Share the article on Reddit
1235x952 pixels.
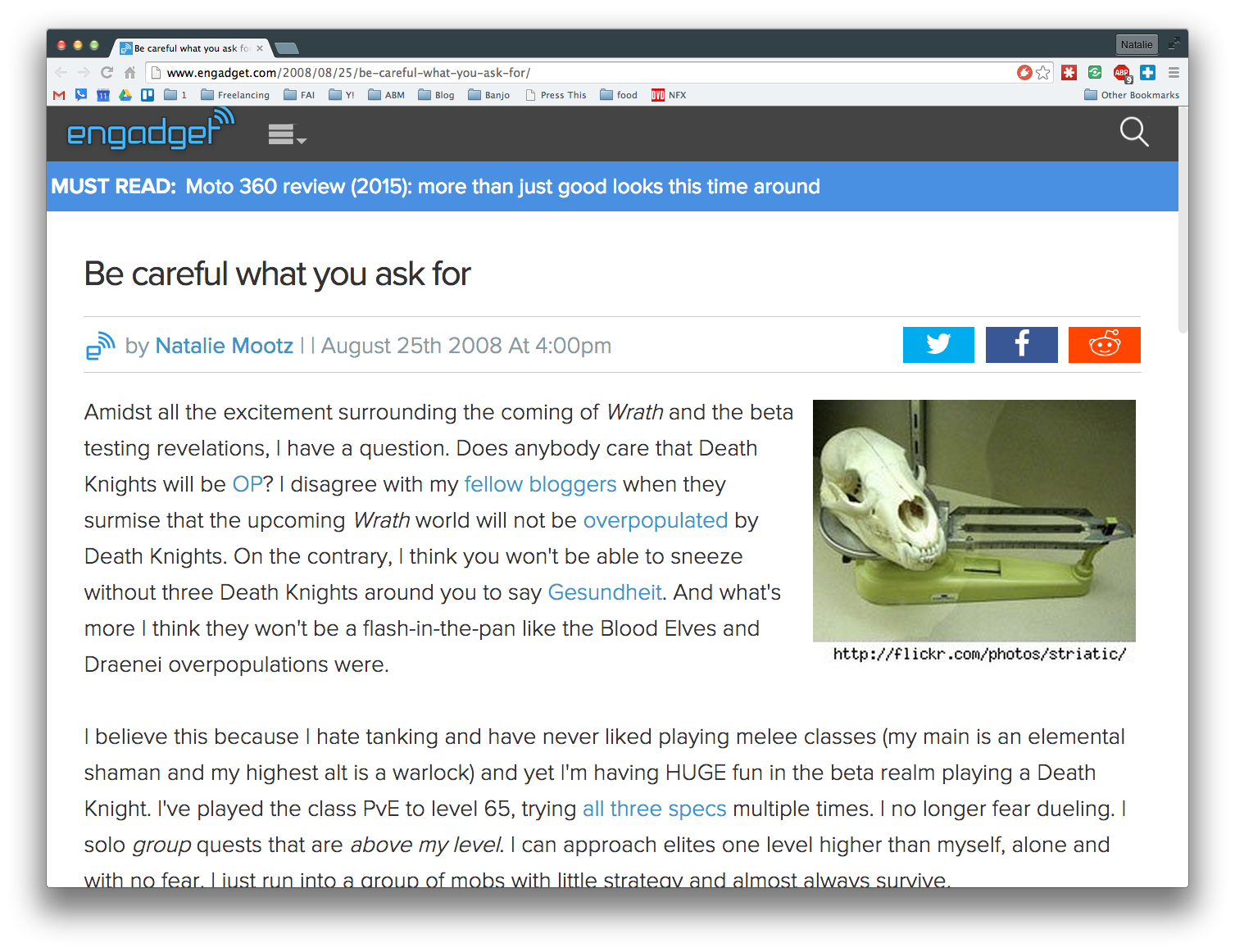pyautogui.click(x=1104, y=345)
